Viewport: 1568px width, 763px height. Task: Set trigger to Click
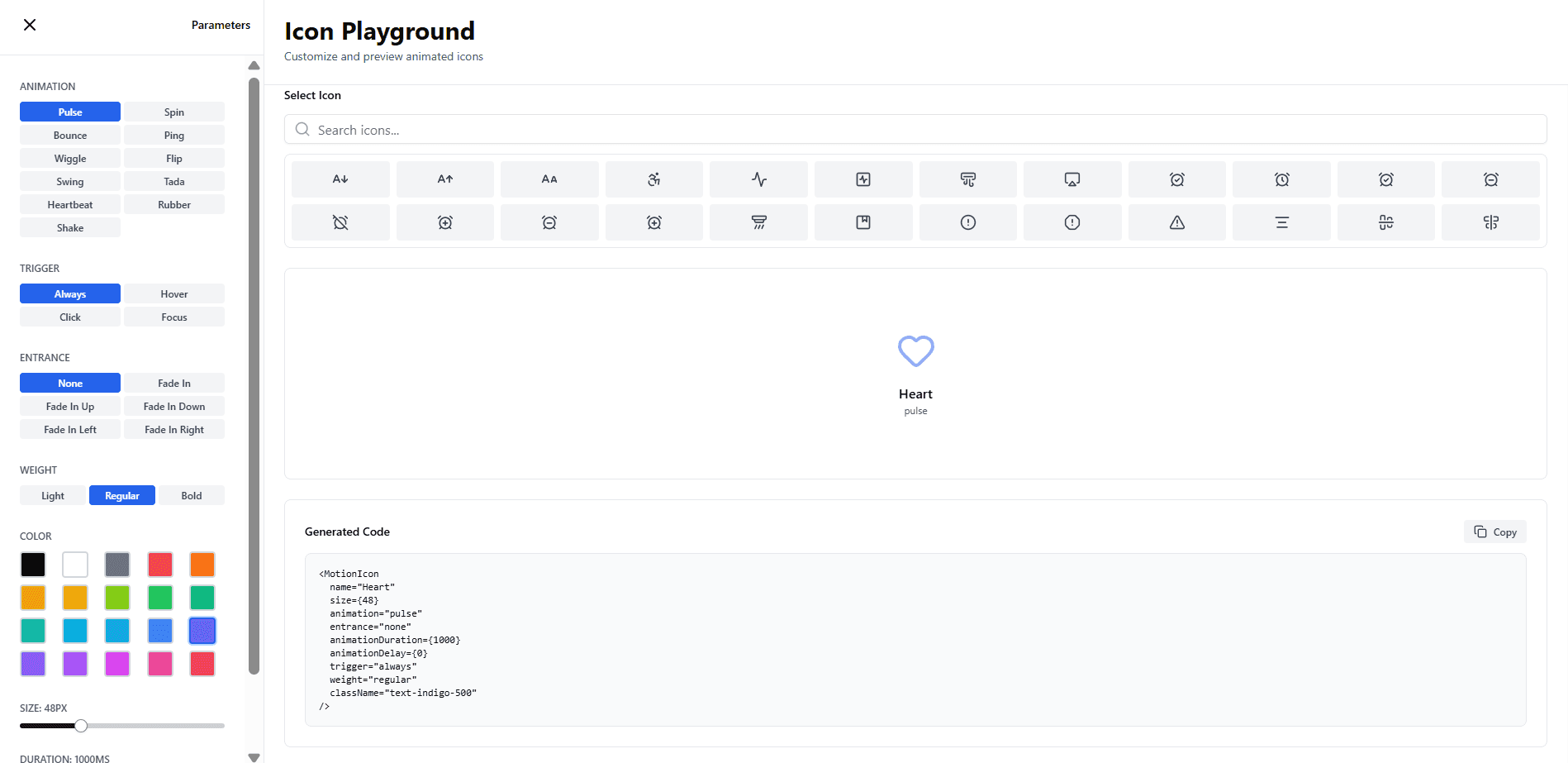pyautogui.click(x=70, y=317)
